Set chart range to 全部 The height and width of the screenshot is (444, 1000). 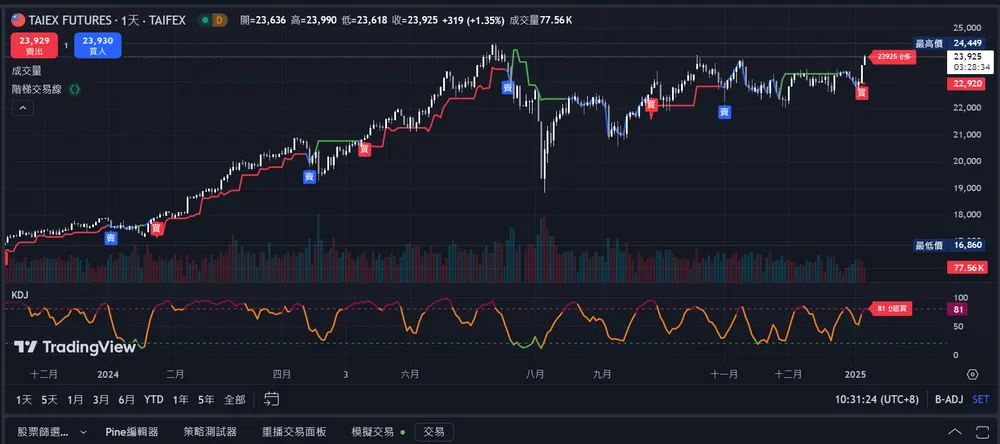click(235, 400)
